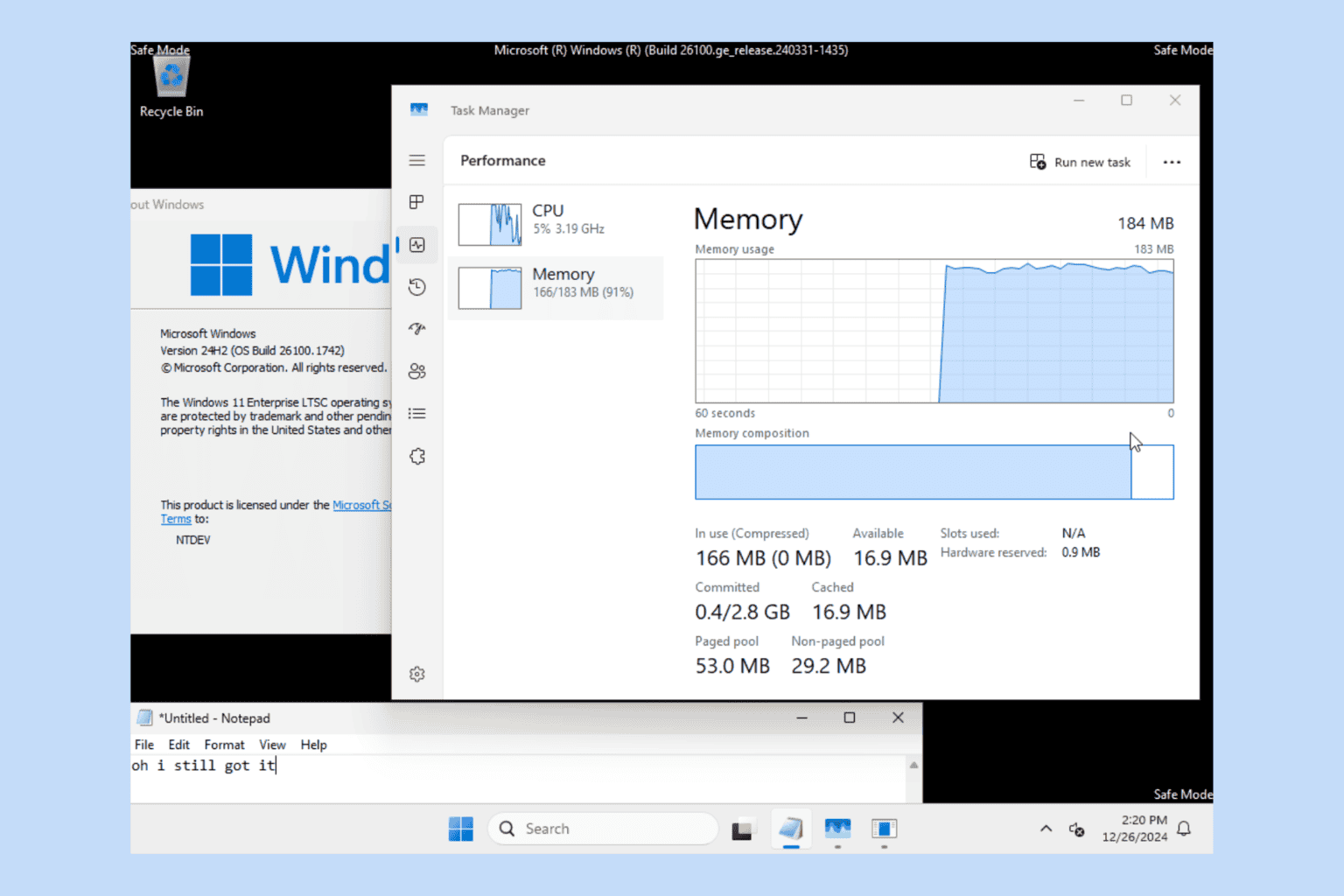This screenshot has width=1344, height=896.
Task: Click the Task Manager title bar icon
Action: 419,109
